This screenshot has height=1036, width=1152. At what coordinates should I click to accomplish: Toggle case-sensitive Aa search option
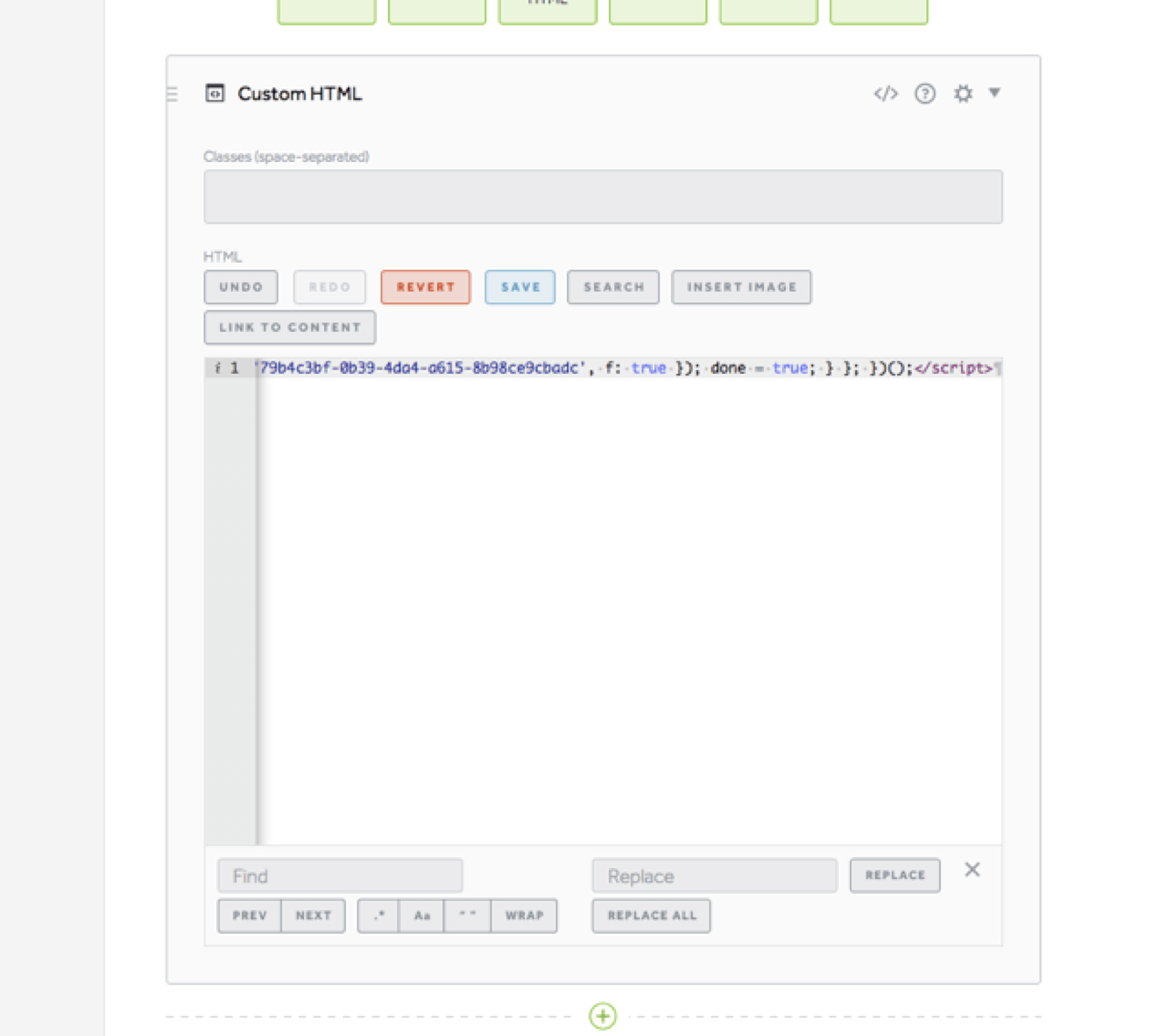tap(421, 916)
